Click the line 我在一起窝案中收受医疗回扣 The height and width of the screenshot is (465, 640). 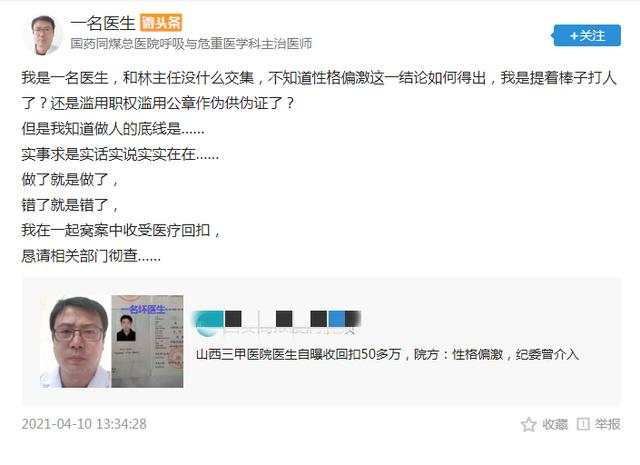pyautogui.click(x=121, y=231)
